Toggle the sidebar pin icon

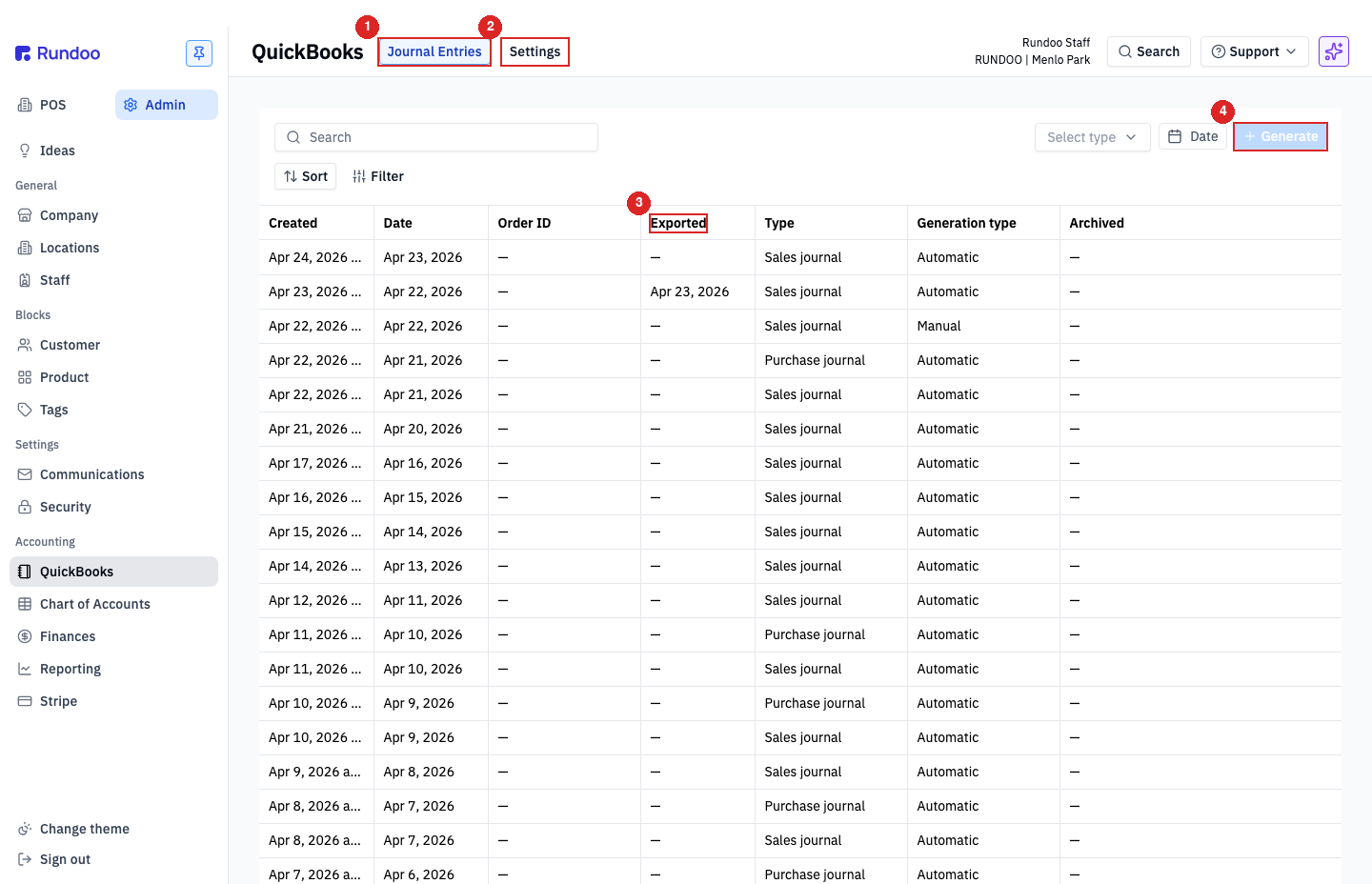click(x=199, y=53)
